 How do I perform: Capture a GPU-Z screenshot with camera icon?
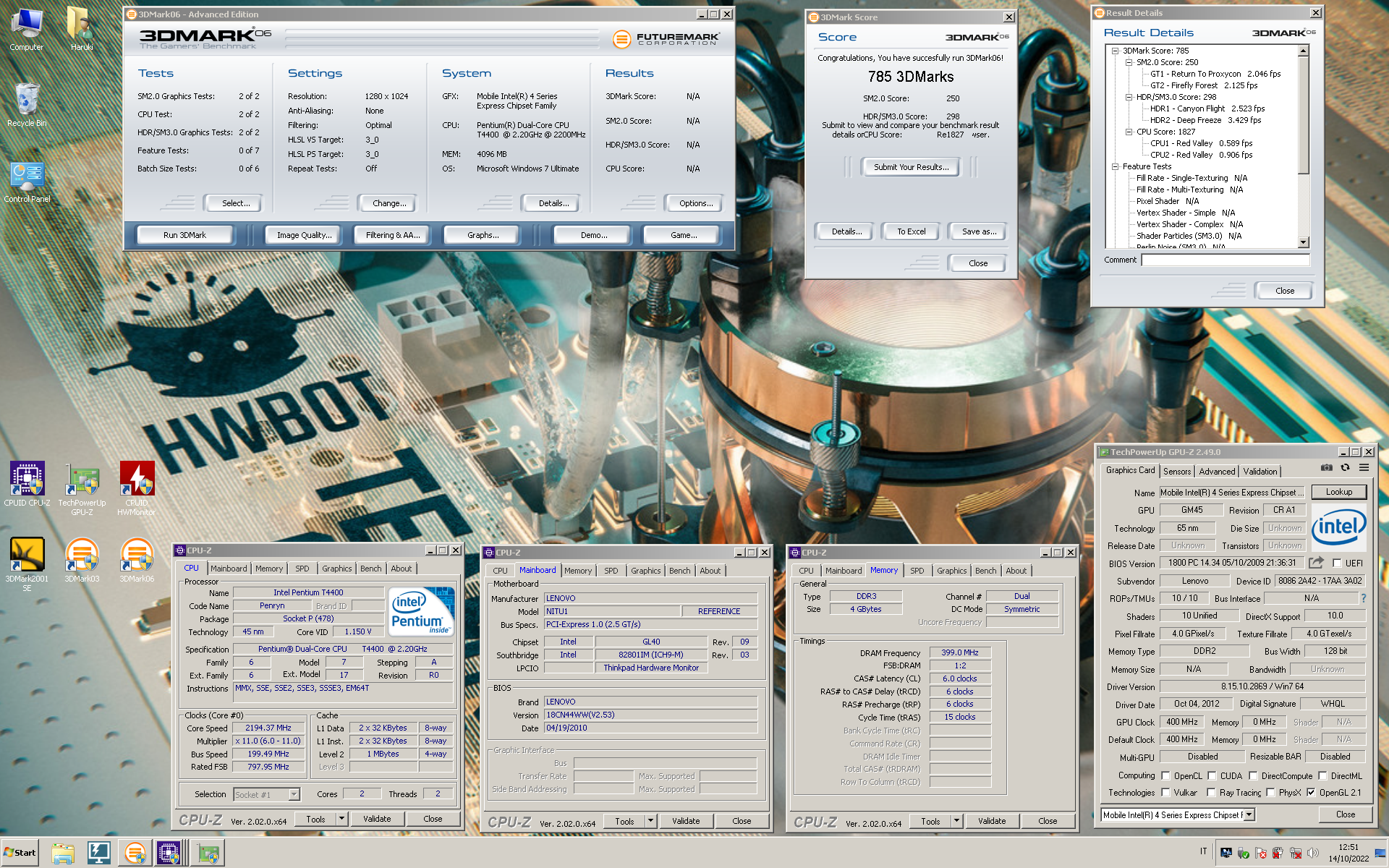tap(1327, 469)
